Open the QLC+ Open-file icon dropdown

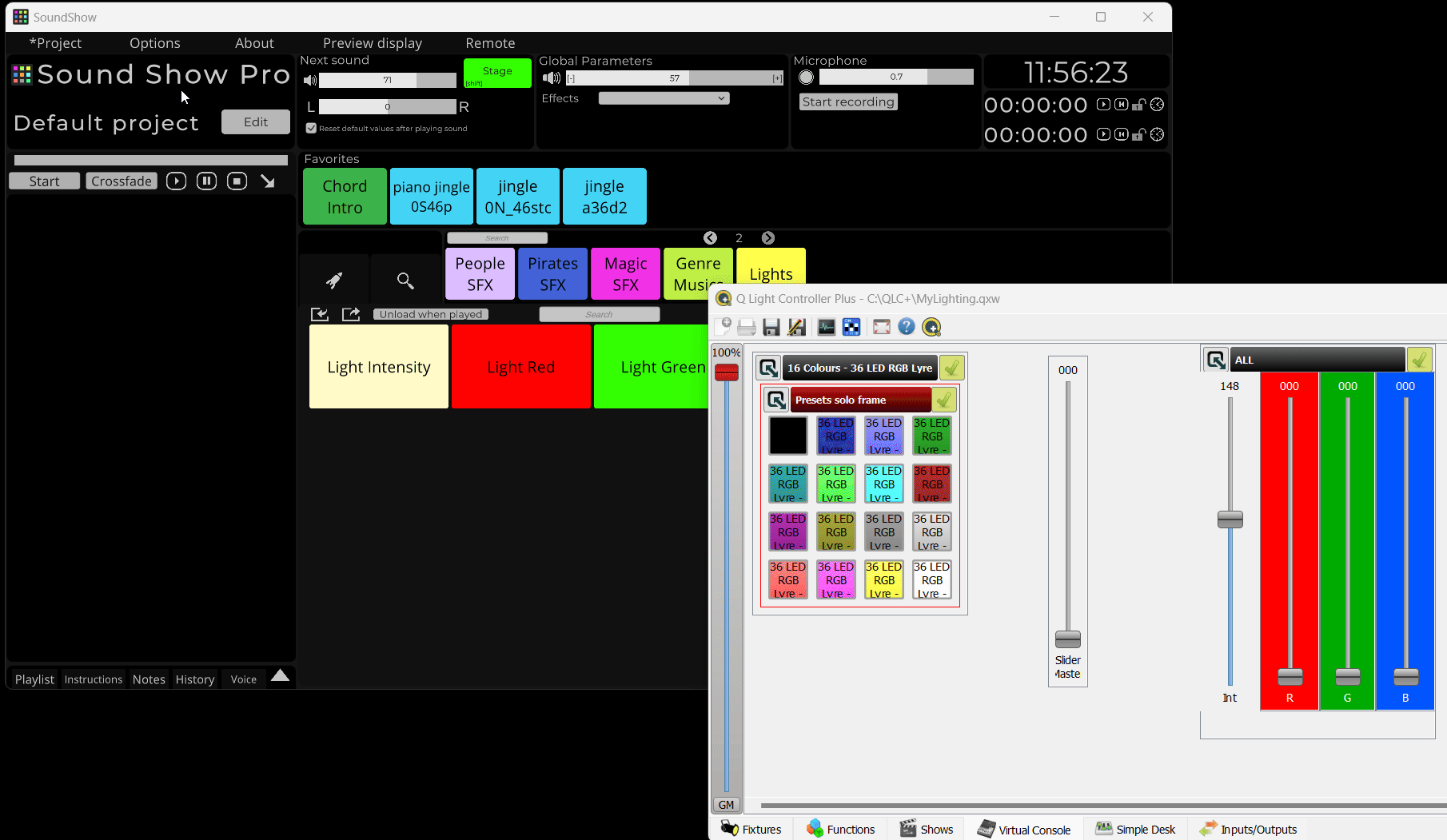point(747,327)
